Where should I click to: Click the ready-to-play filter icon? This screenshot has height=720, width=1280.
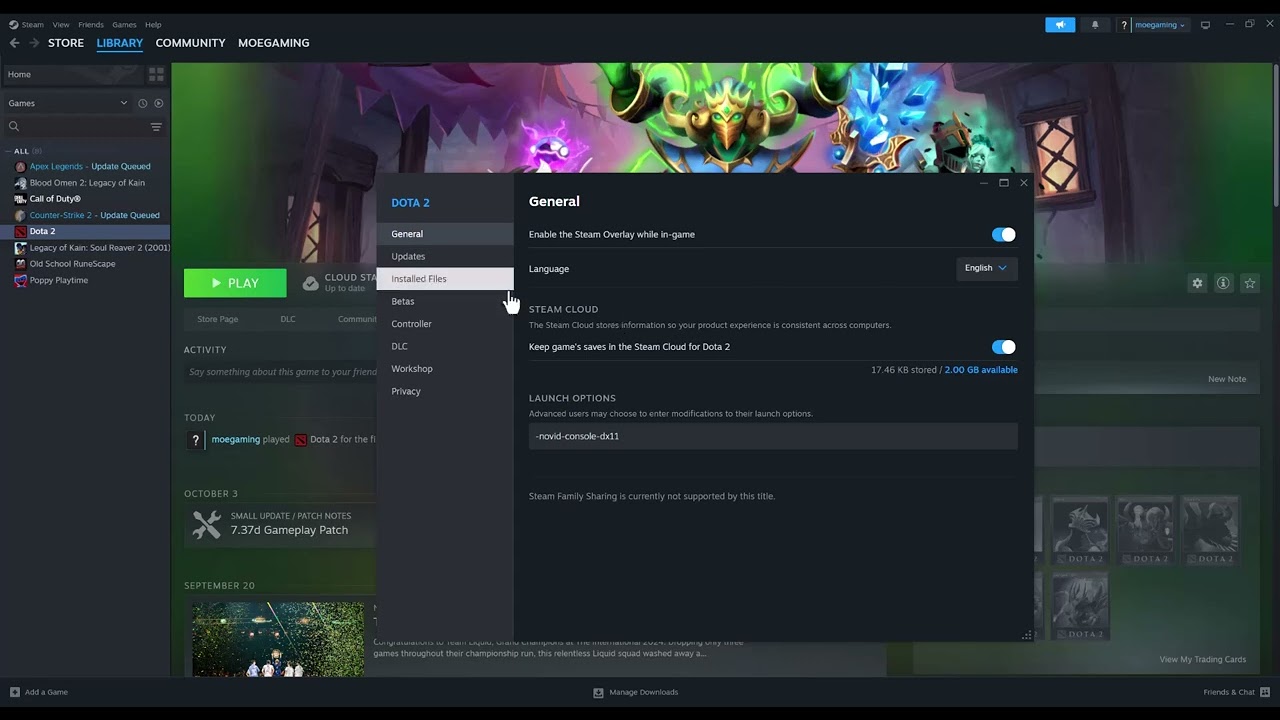click(158, 103)
